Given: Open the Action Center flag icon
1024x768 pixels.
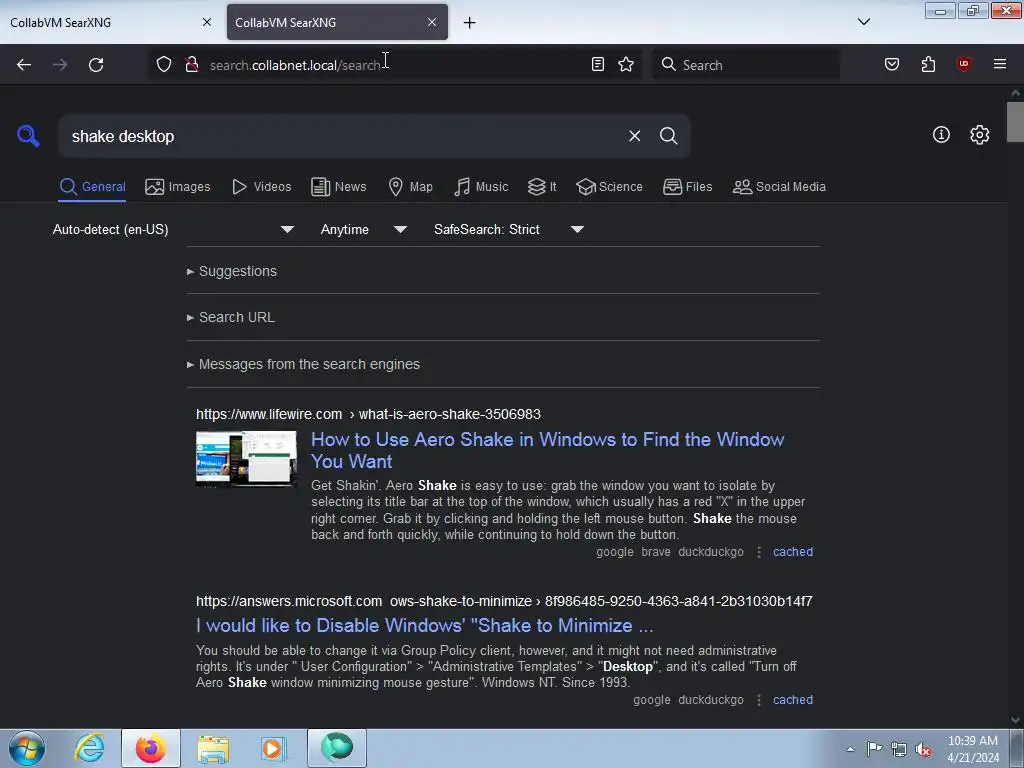Looking at the screenshot, I should click(874, 748).
